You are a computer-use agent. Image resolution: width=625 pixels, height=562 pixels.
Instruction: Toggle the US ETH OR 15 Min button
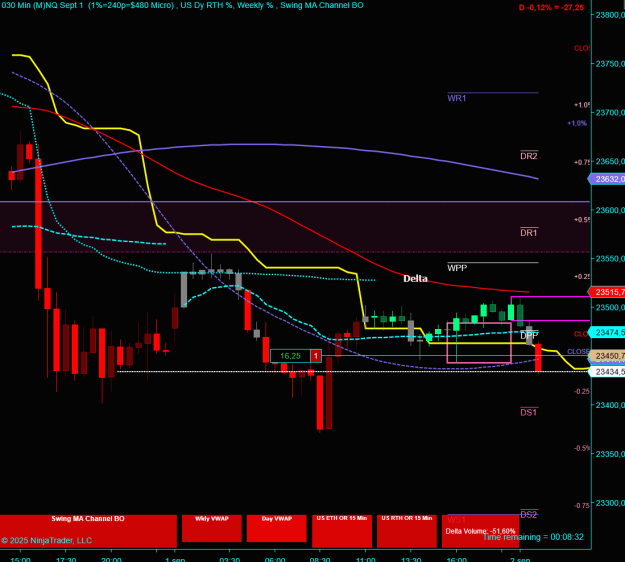coord(342,531)
